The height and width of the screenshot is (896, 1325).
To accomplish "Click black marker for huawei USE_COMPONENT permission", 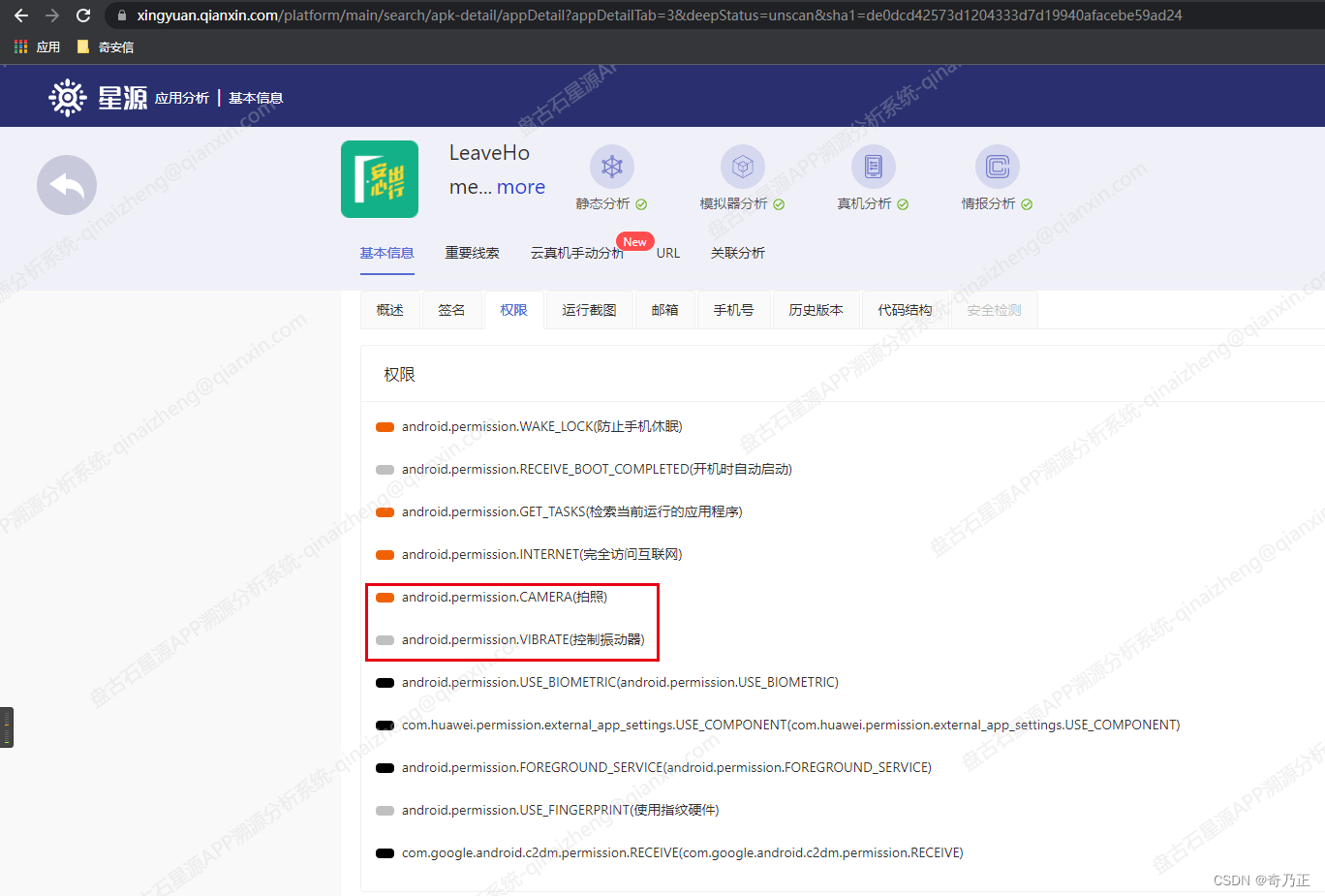I will tap(385, 726).
